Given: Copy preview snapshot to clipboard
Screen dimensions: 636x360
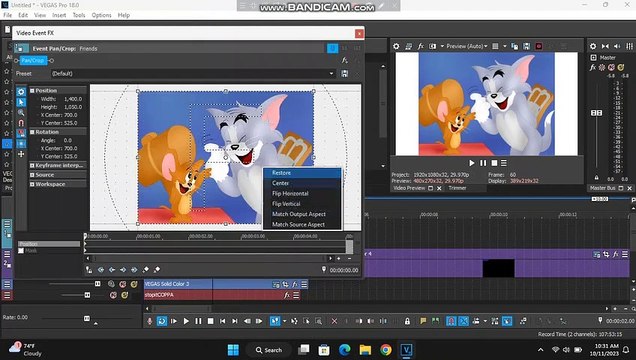Looking at the screenshot, I should click(x=514, y=46).
